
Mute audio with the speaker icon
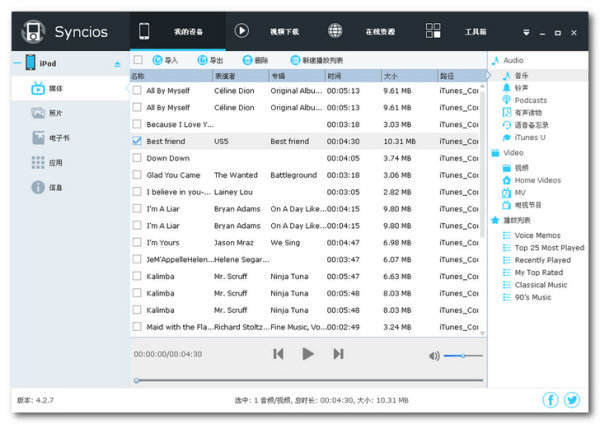pos(434,355)
